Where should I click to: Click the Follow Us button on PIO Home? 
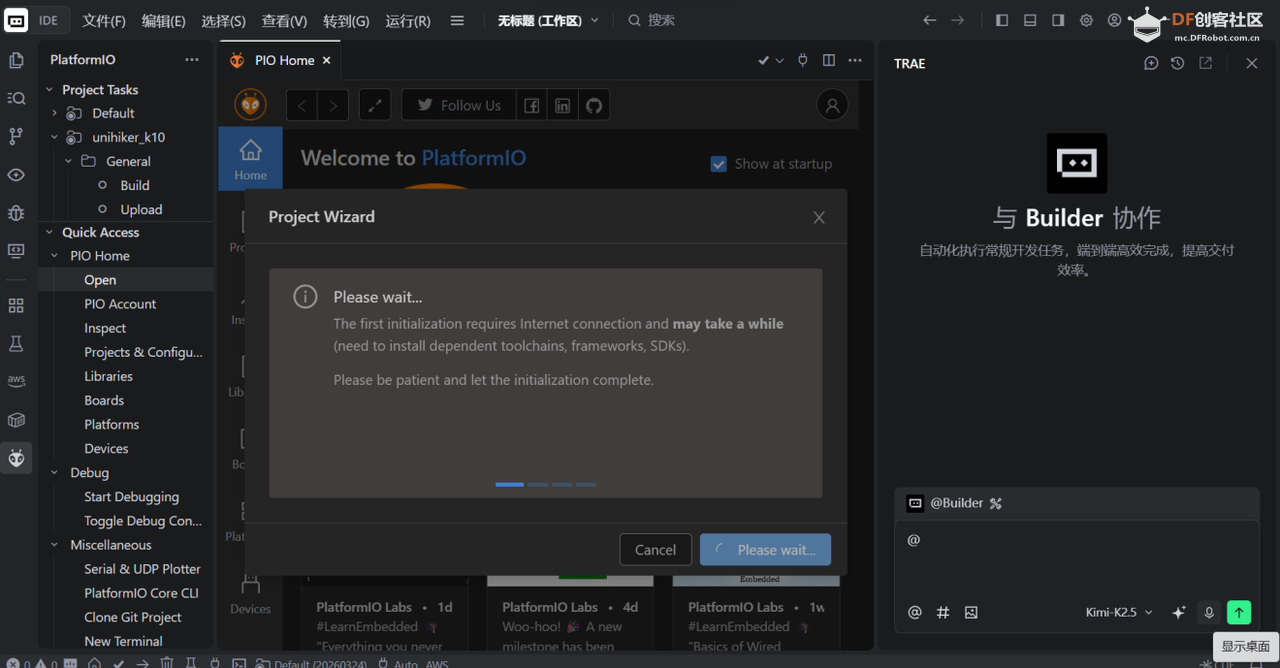click(458, 104)
